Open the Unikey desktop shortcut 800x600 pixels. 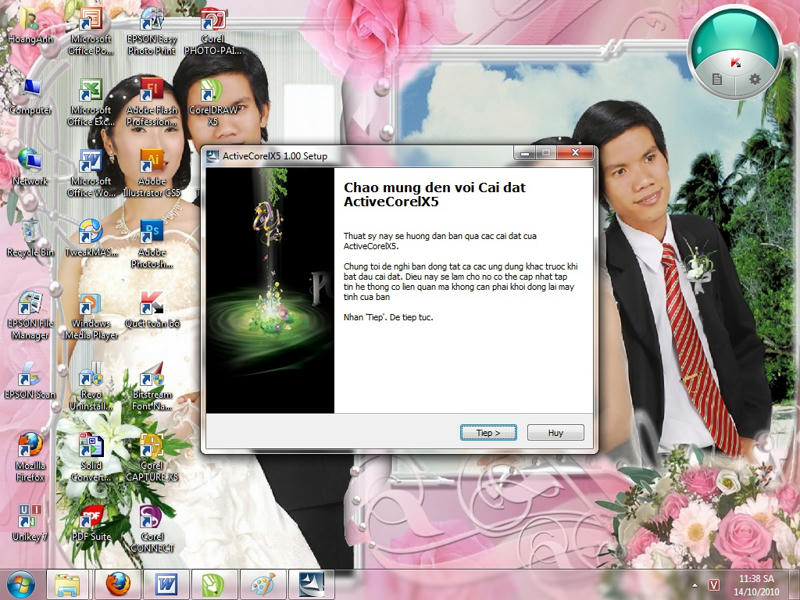point(30,517)
